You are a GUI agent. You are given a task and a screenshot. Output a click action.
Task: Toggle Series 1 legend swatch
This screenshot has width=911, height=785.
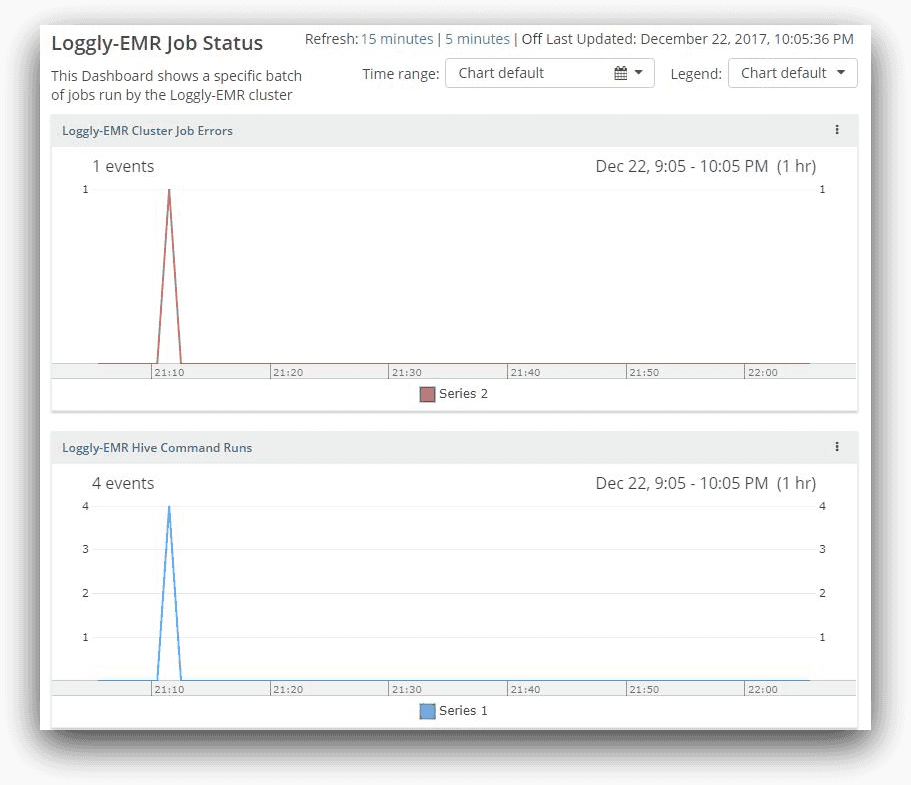427,711
